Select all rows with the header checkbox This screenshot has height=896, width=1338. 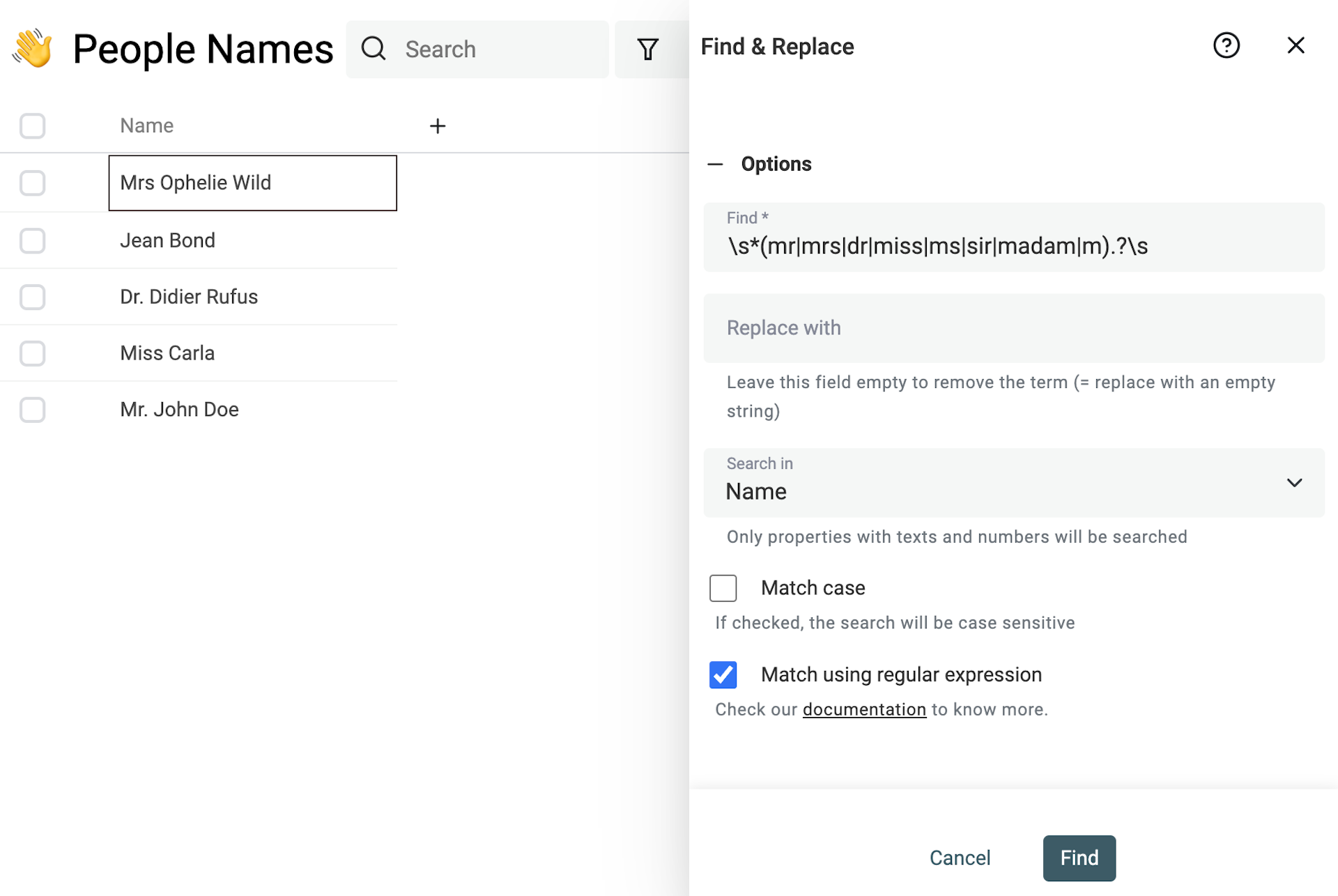pyautogui.click(x=32, y=125)
